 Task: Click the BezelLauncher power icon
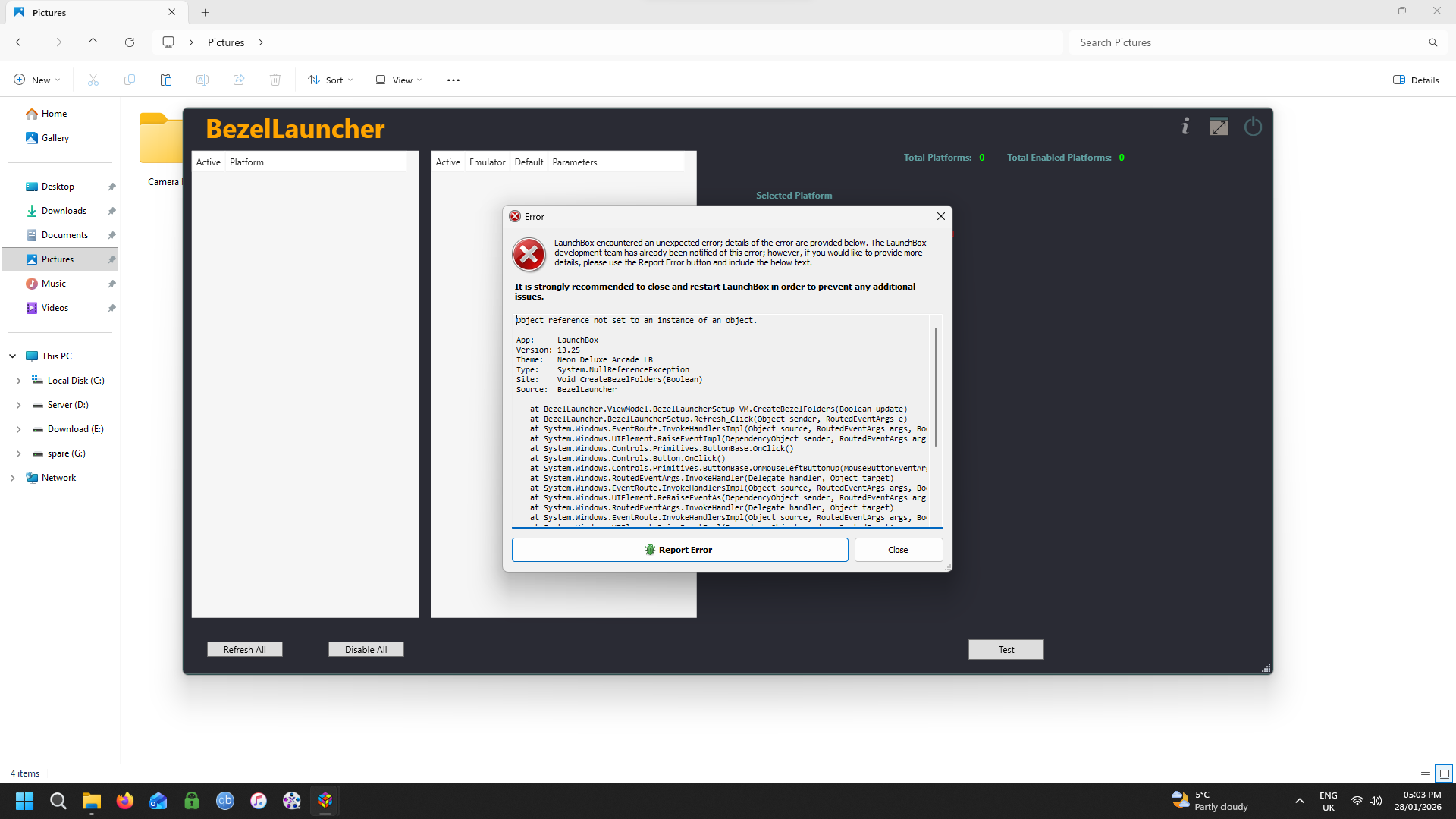[x=1253, y=127]
